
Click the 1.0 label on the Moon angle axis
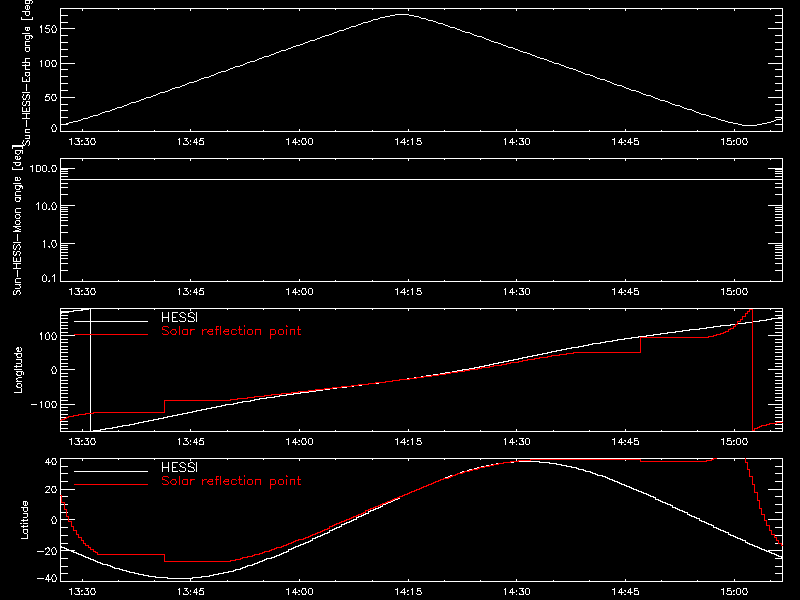click(49, 244)
